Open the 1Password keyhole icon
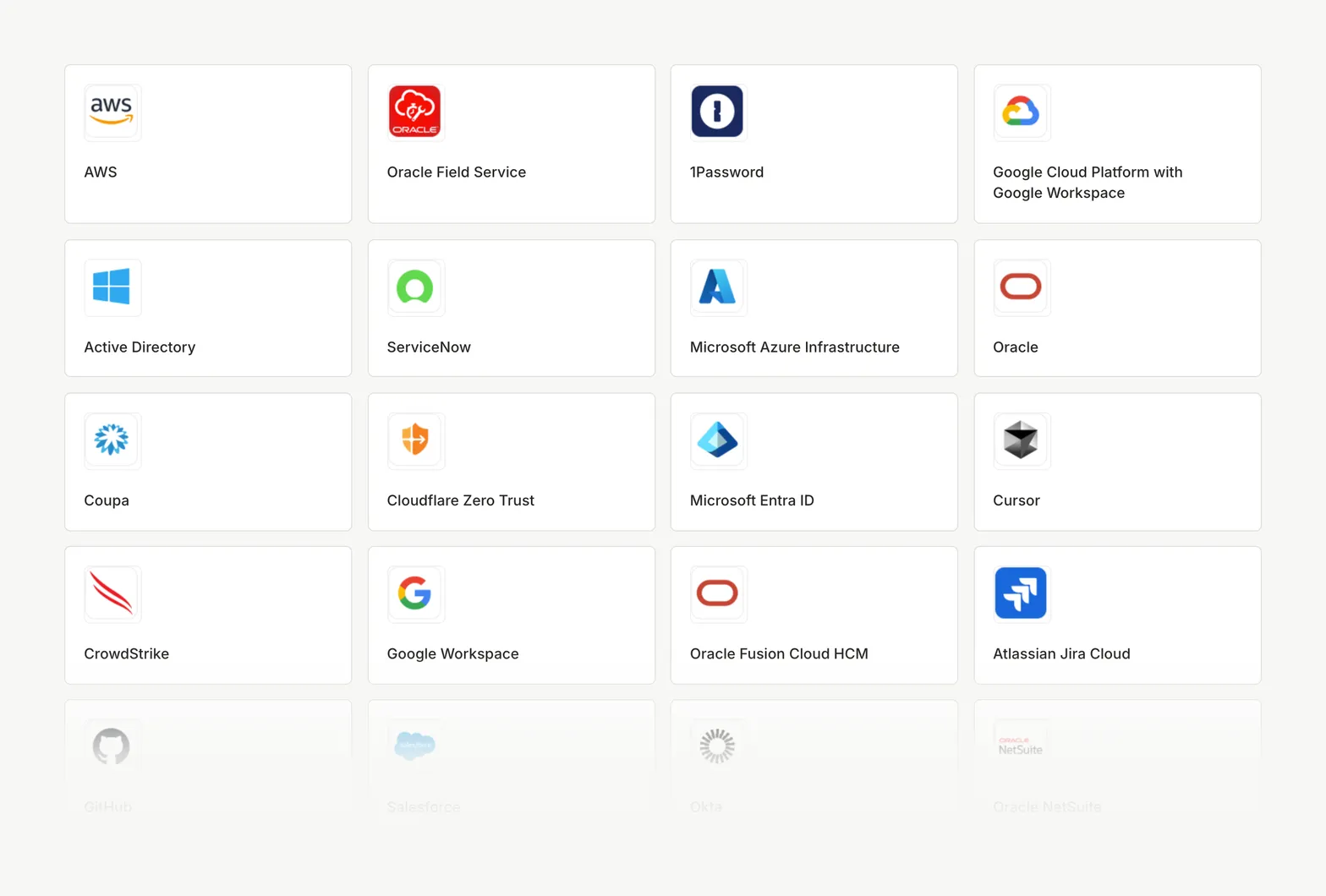 (717, 112)
